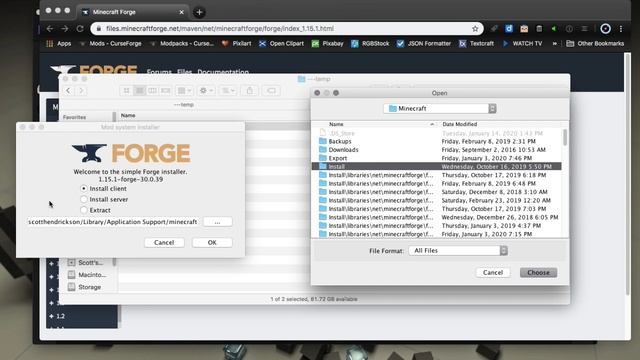Screen dimensions: 640x360
Task: Click Cancel in the Open dialog
Action: tap(493, 273)
